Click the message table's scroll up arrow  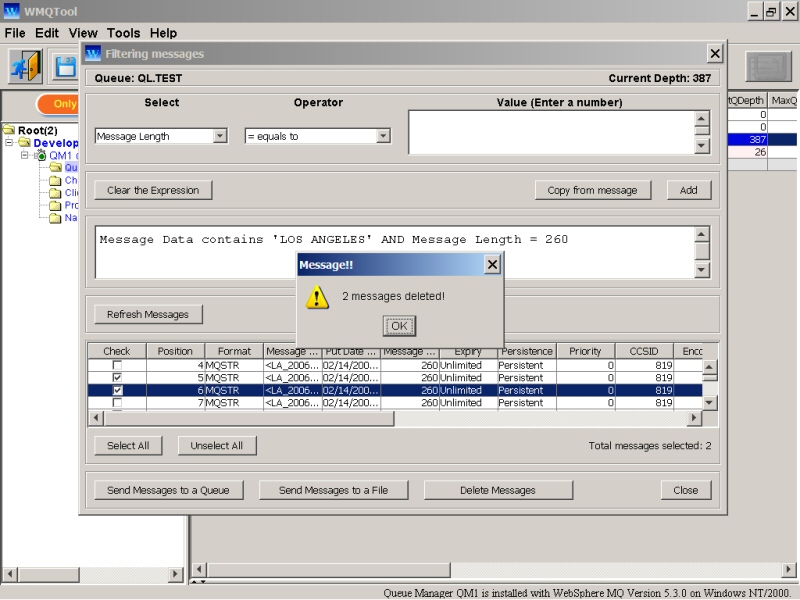point(710,367)
